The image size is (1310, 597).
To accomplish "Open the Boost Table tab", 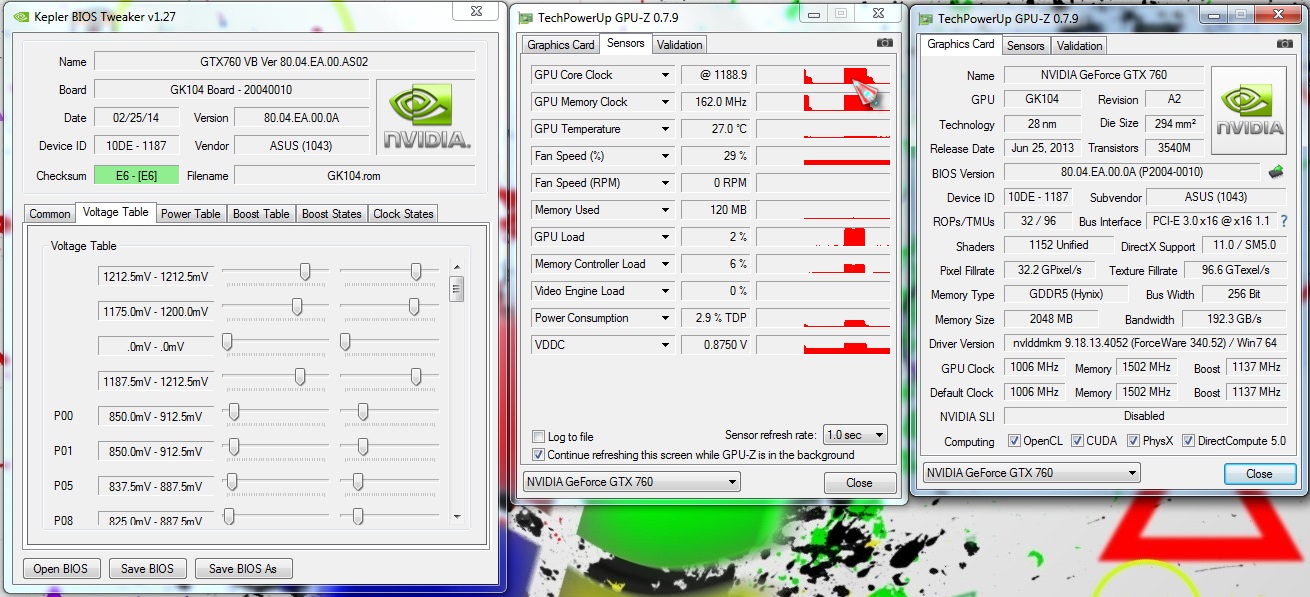I will click(261, 214).
